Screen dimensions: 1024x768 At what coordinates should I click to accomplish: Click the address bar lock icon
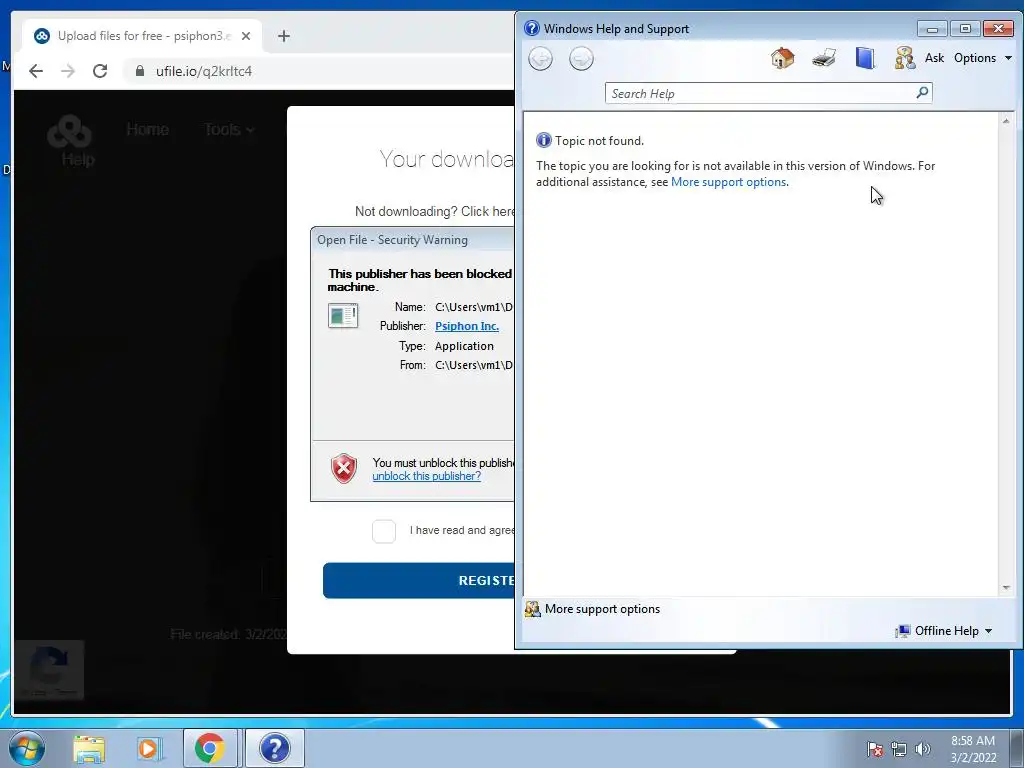pyautogui.click(x=139, y=71)
